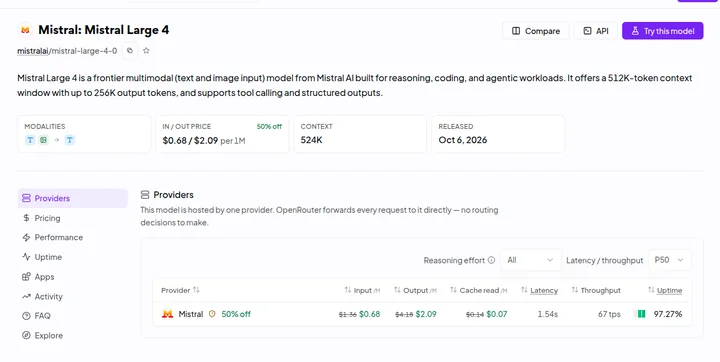Click the shield icon next to Mistral provider

pyautogui.click(x=212, y=314)
